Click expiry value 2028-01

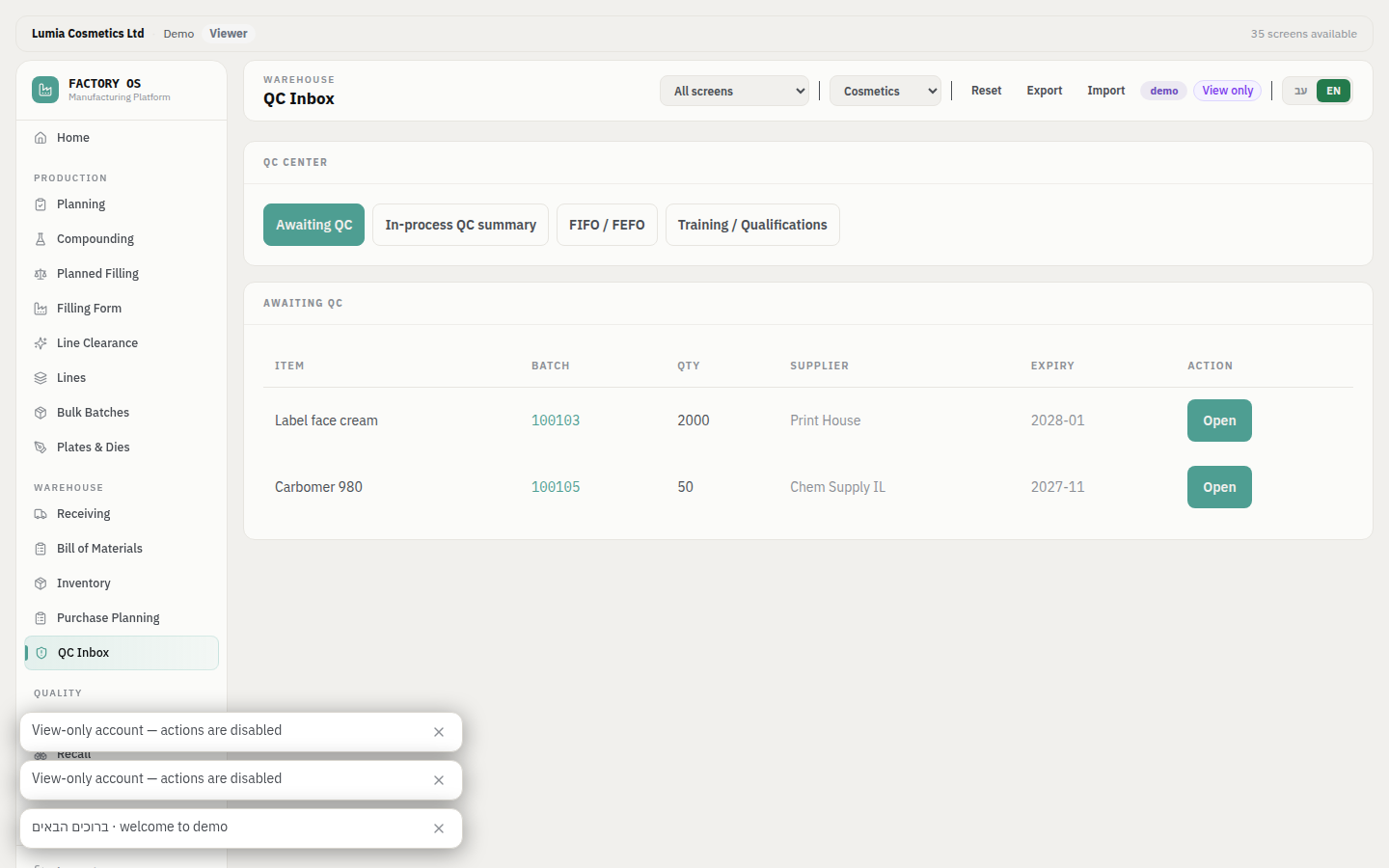point(1057,420)
